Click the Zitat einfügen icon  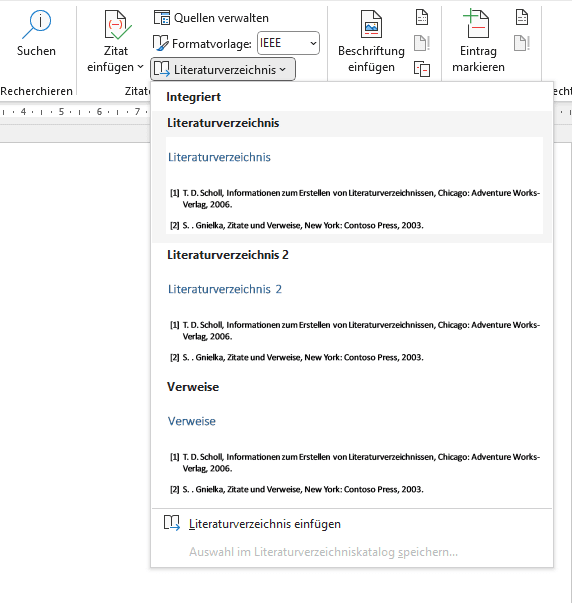pyautogui.click(x=117, y=25)
